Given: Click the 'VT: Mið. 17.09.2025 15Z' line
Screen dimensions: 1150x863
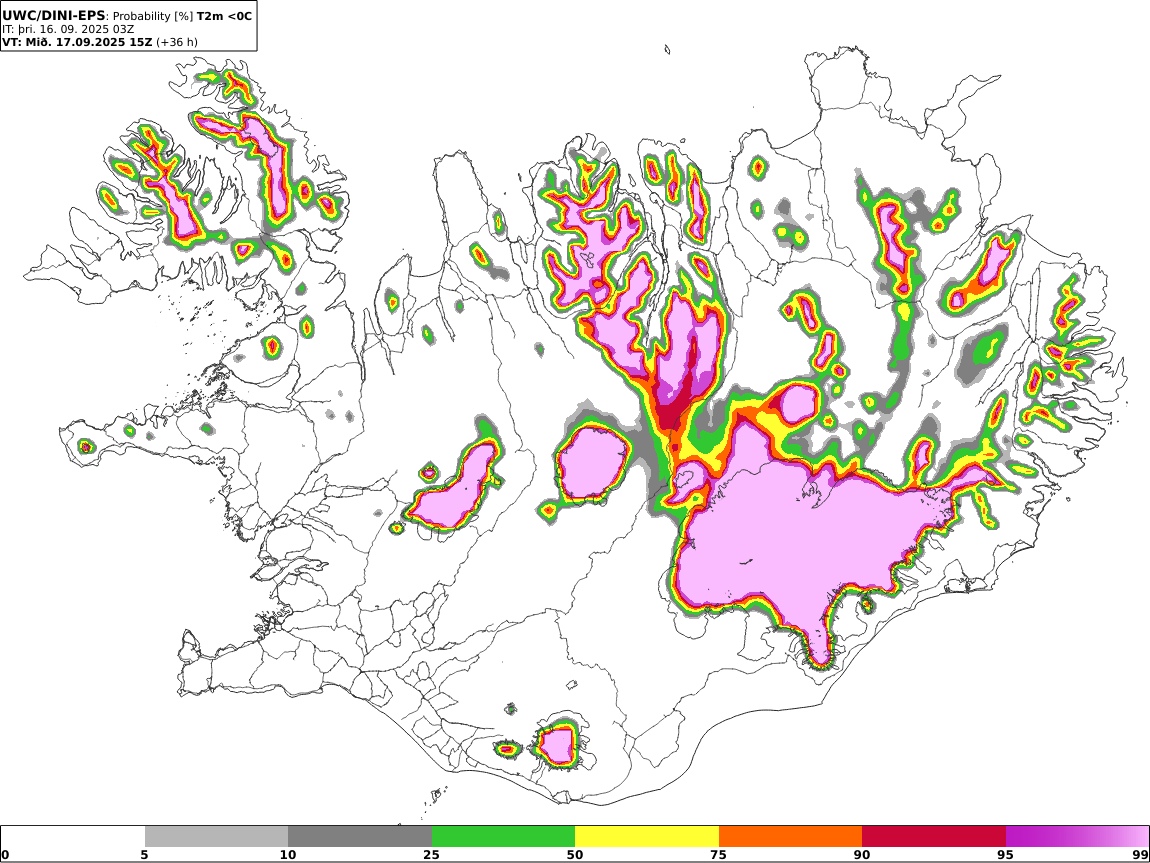Looking at the screenshot, I should click(77, 42).
